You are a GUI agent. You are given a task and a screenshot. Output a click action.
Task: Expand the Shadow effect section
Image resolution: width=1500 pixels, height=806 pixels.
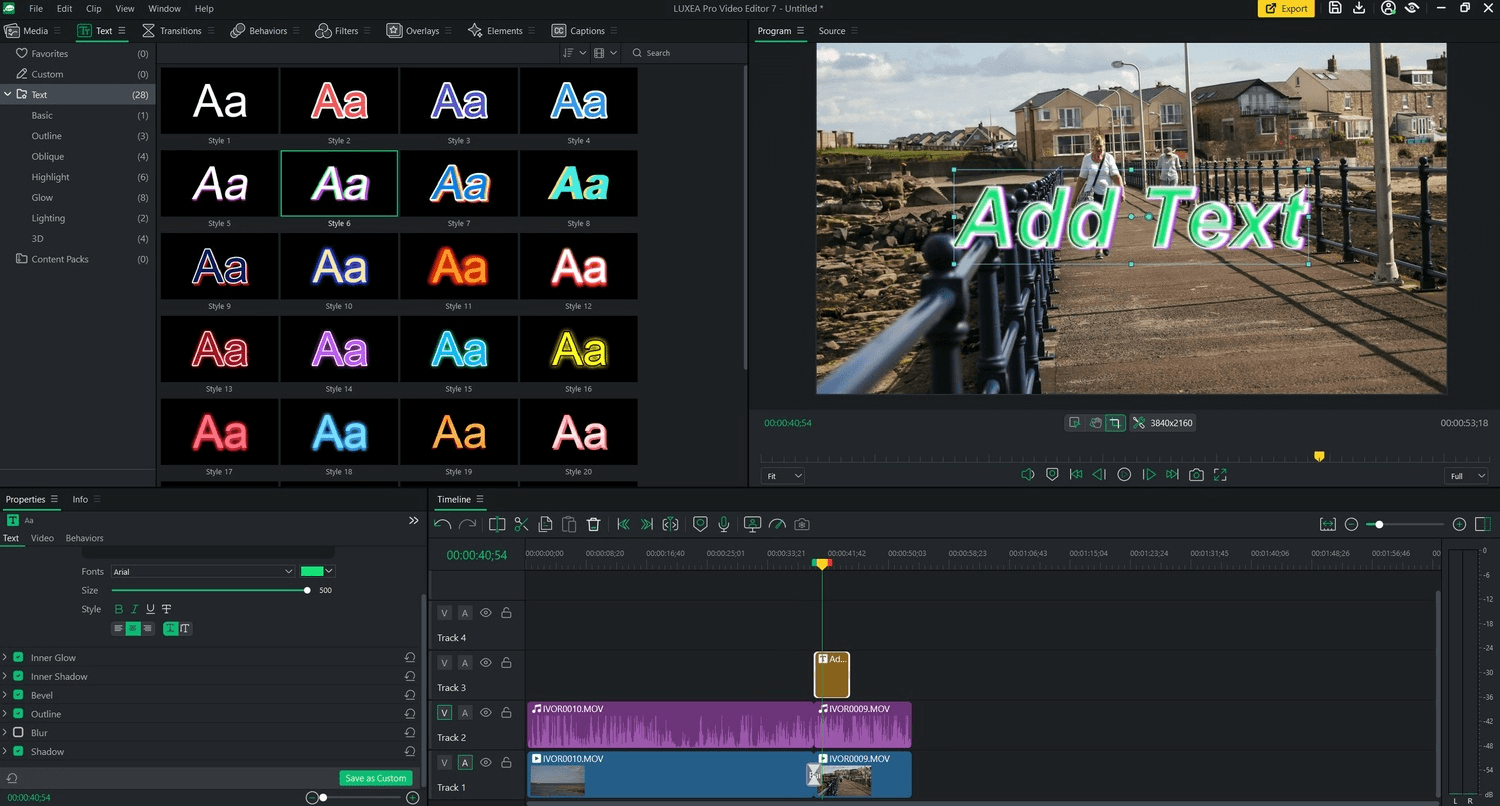7,751
